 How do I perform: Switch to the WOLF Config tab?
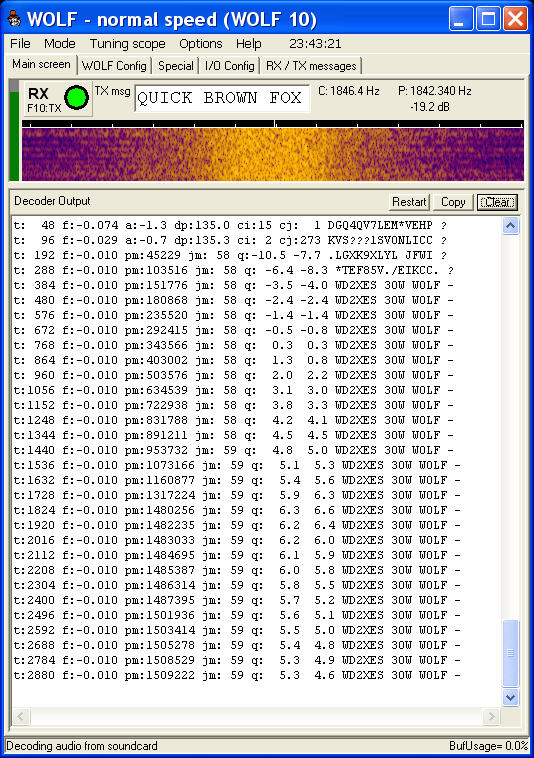point(114,66)
